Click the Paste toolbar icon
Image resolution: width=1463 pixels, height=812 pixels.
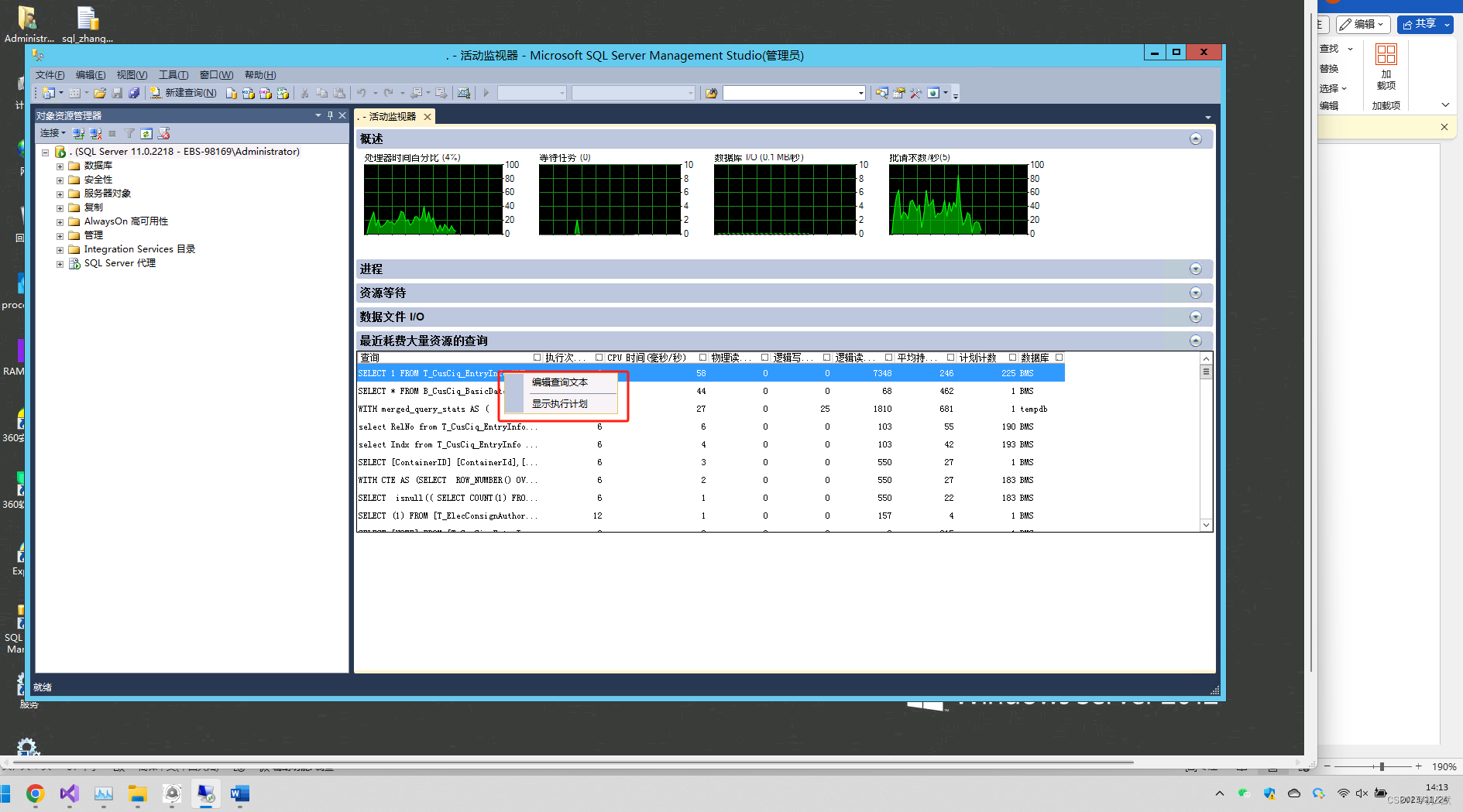[x=340, y=93]
